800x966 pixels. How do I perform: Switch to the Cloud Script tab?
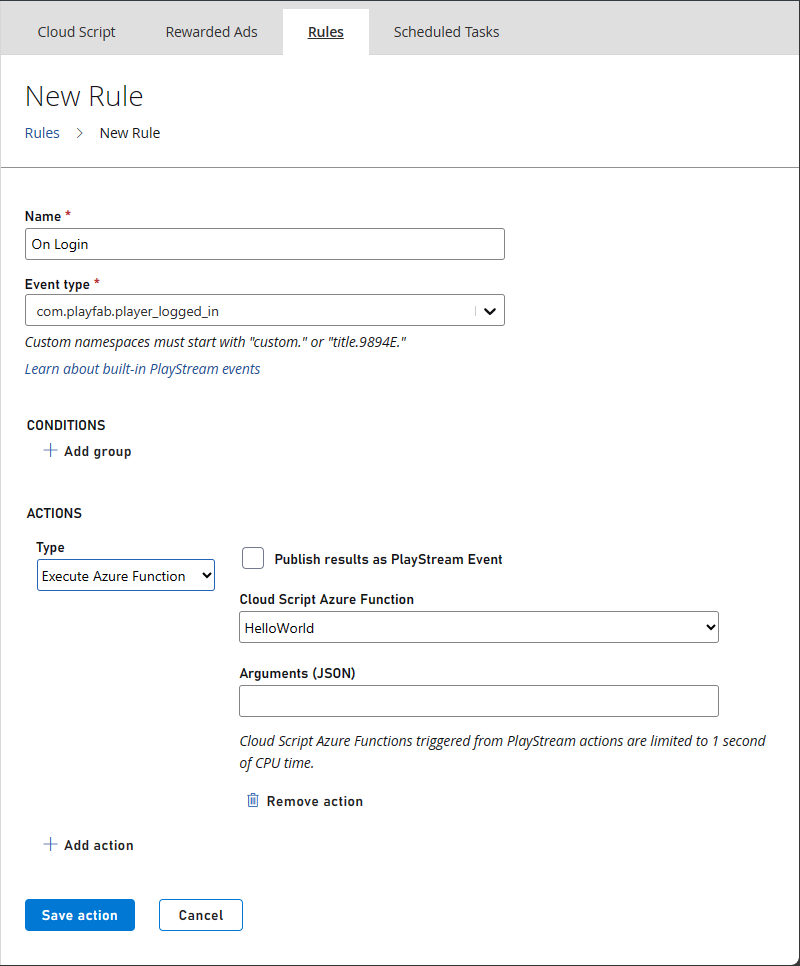[76, 31]
